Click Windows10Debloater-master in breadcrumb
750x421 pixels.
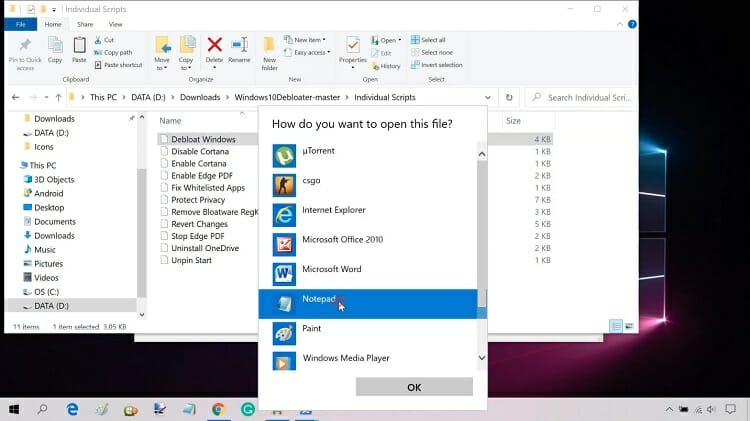[287, 97]
